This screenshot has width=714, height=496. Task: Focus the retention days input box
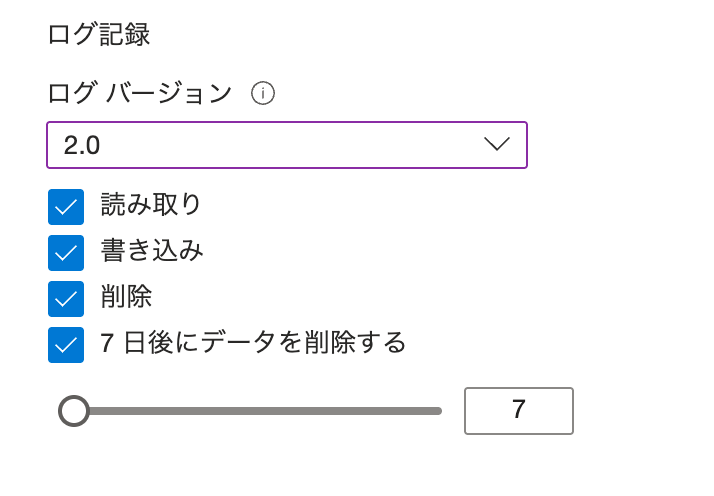(518, 411)
